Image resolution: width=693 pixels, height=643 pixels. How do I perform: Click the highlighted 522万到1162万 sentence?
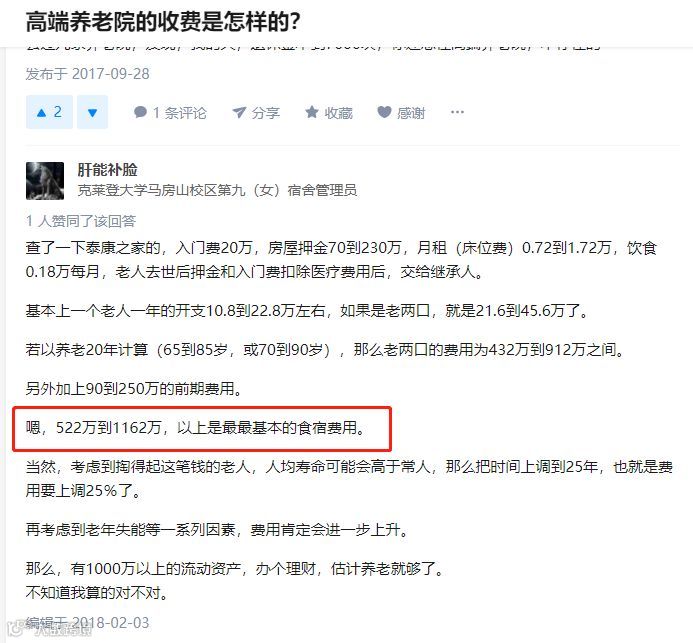click(x=196, y=428)
